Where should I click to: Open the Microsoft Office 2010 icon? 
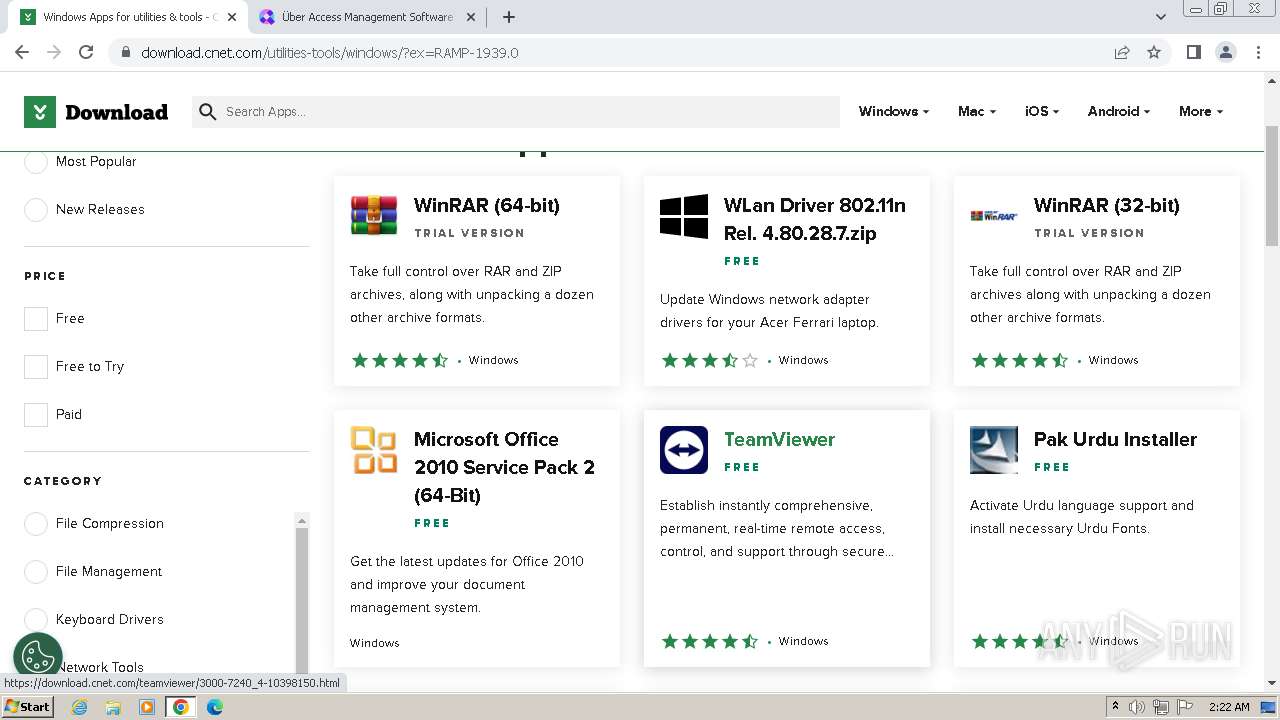click(374, 450)
